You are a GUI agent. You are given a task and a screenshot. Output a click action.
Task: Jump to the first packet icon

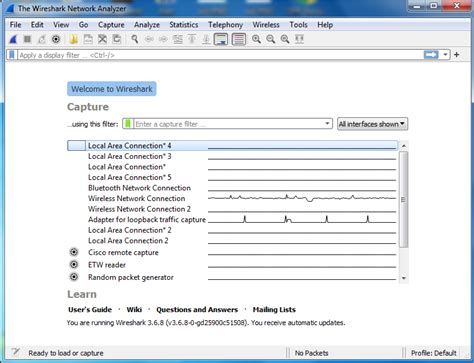click(x=192, y=39)
